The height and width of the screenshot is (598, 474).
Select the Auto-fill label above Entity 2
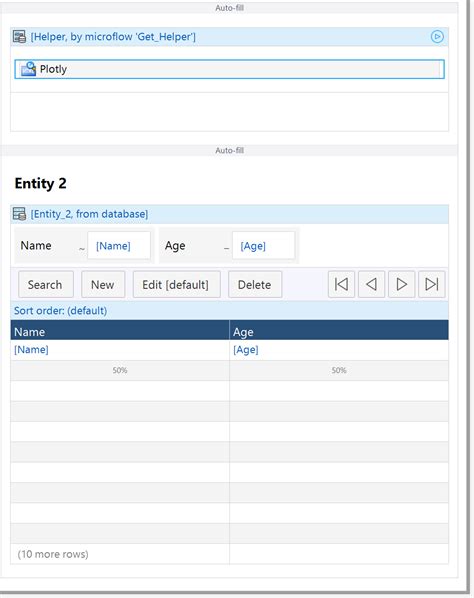(x=230, y=150)
